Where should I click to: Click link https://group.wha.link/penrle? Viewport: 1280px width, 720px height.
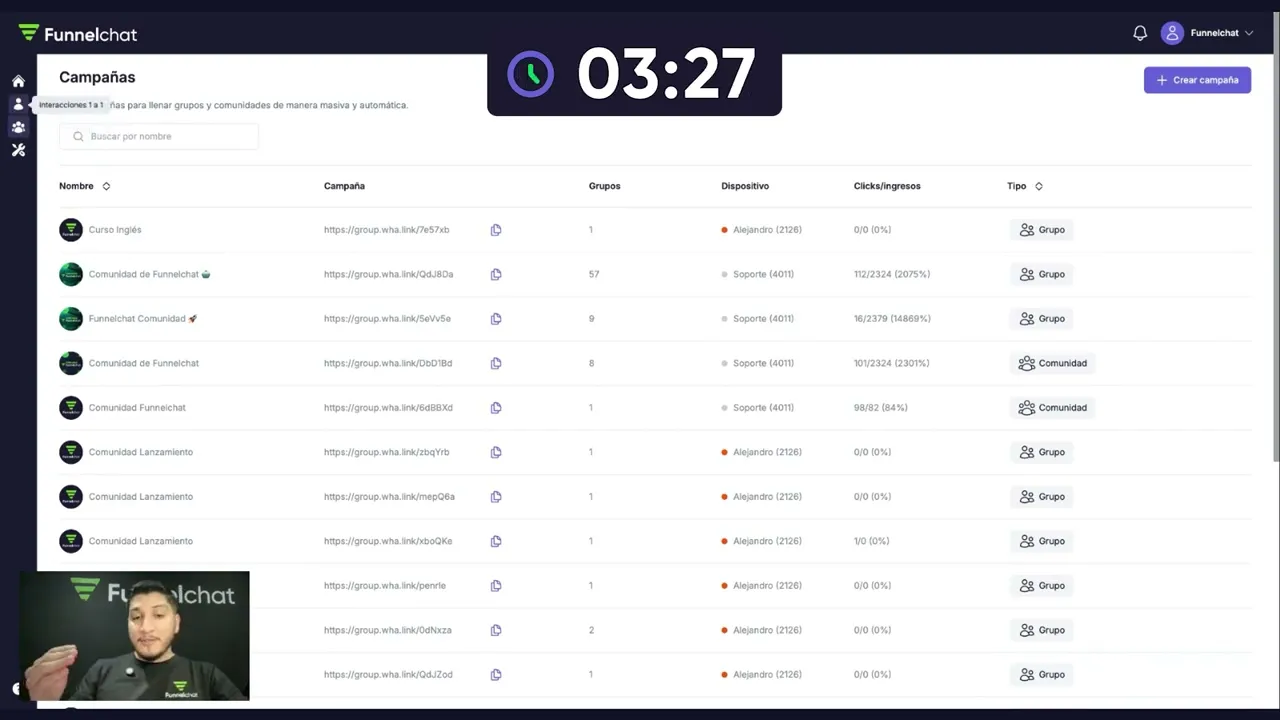click(385, 586)
